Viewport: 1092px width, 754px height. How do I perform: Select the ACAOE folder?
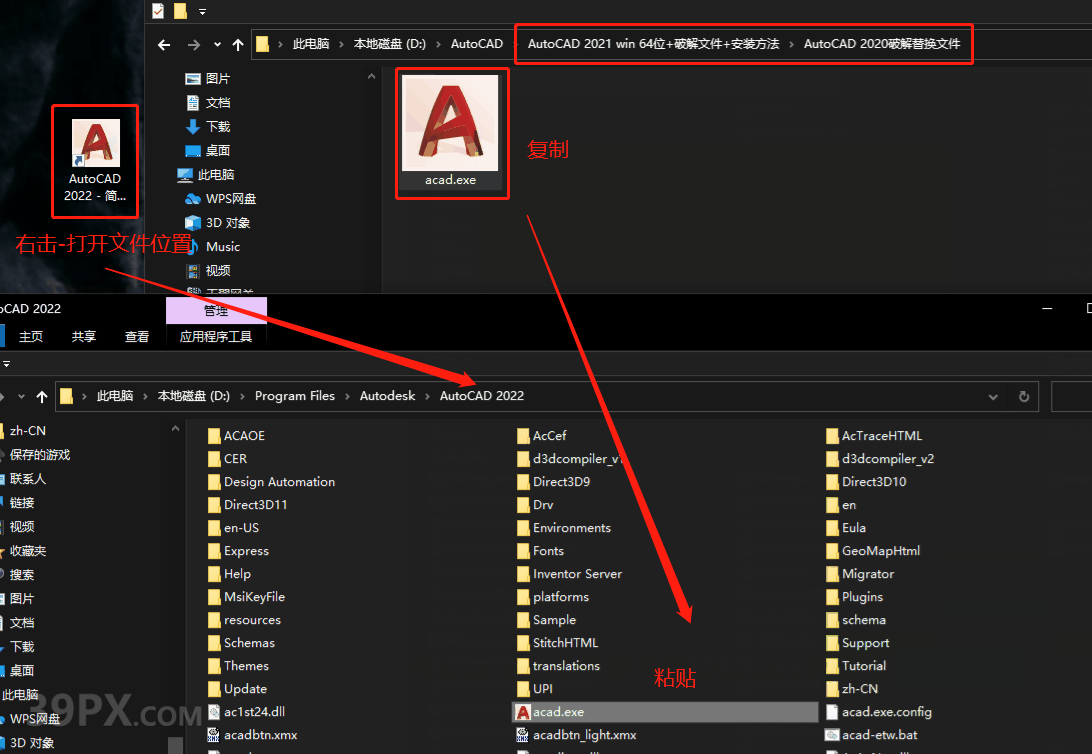click(236, 436)
